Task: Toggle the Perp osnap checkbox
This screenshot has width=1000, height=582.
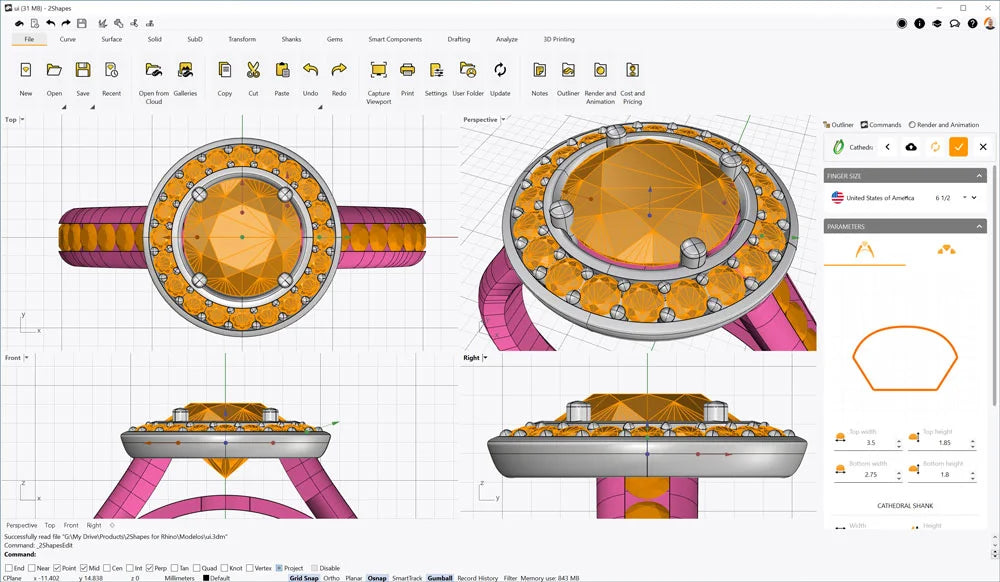Action: coord(149,568)
